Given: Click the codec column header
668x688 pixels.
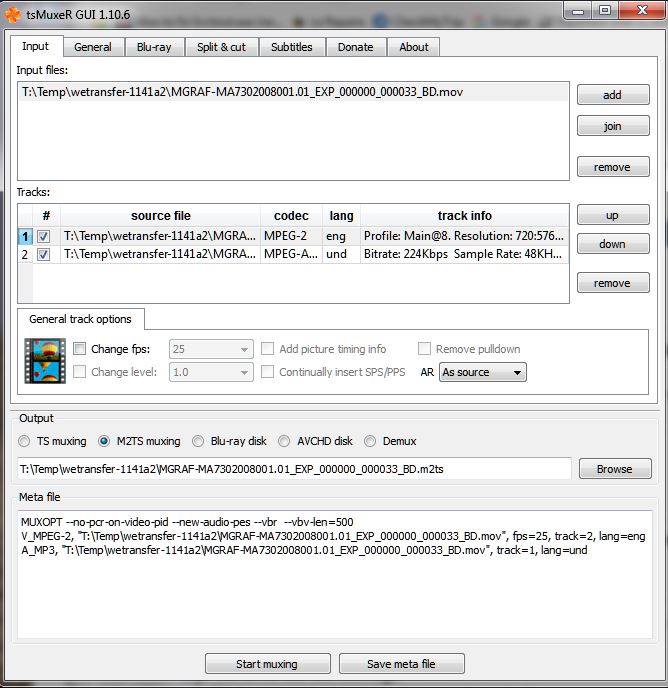Looking at the screenshot, I should click(x=291, y=216).
